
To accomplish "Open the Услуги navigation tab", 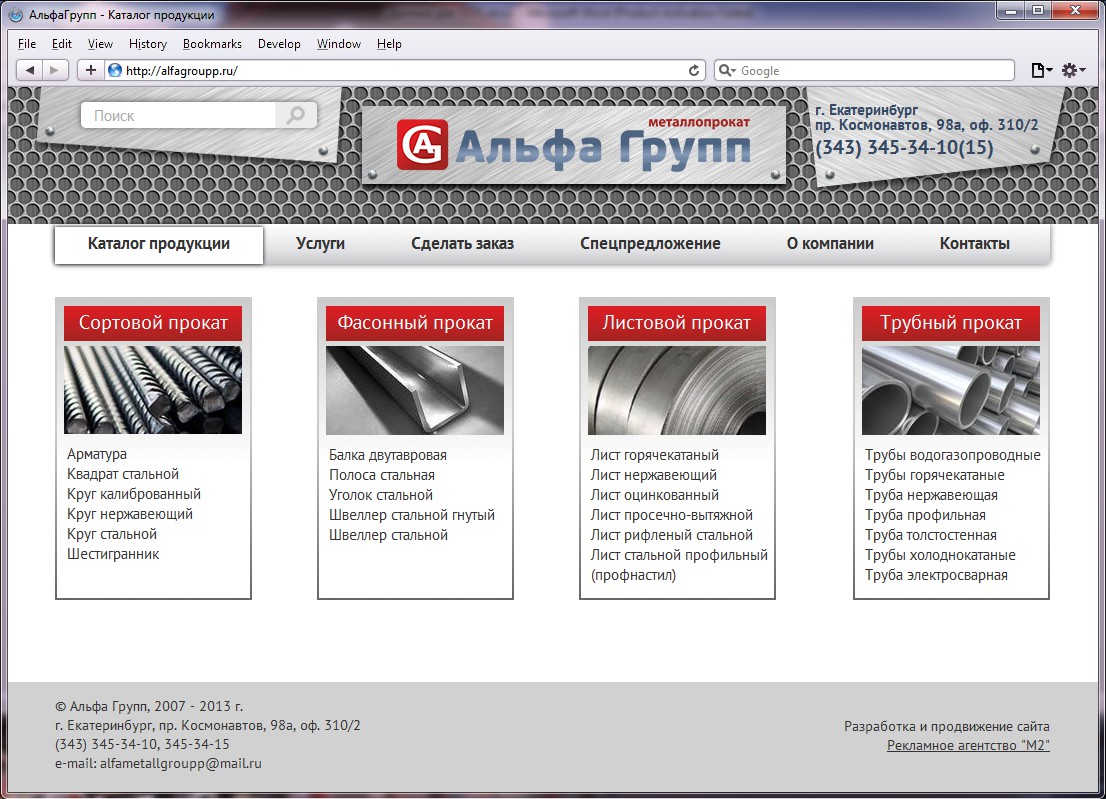I will [320, 244].
